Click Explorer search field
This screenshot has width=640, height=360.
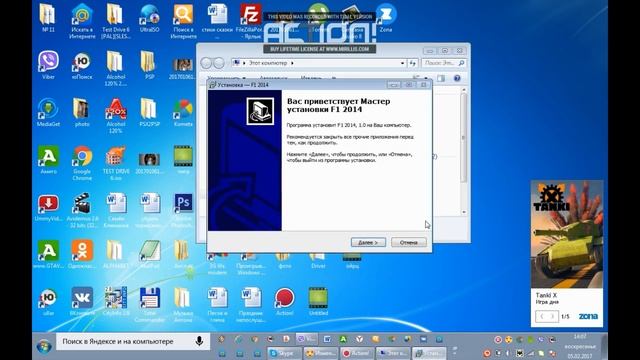(x=443, y=63)
